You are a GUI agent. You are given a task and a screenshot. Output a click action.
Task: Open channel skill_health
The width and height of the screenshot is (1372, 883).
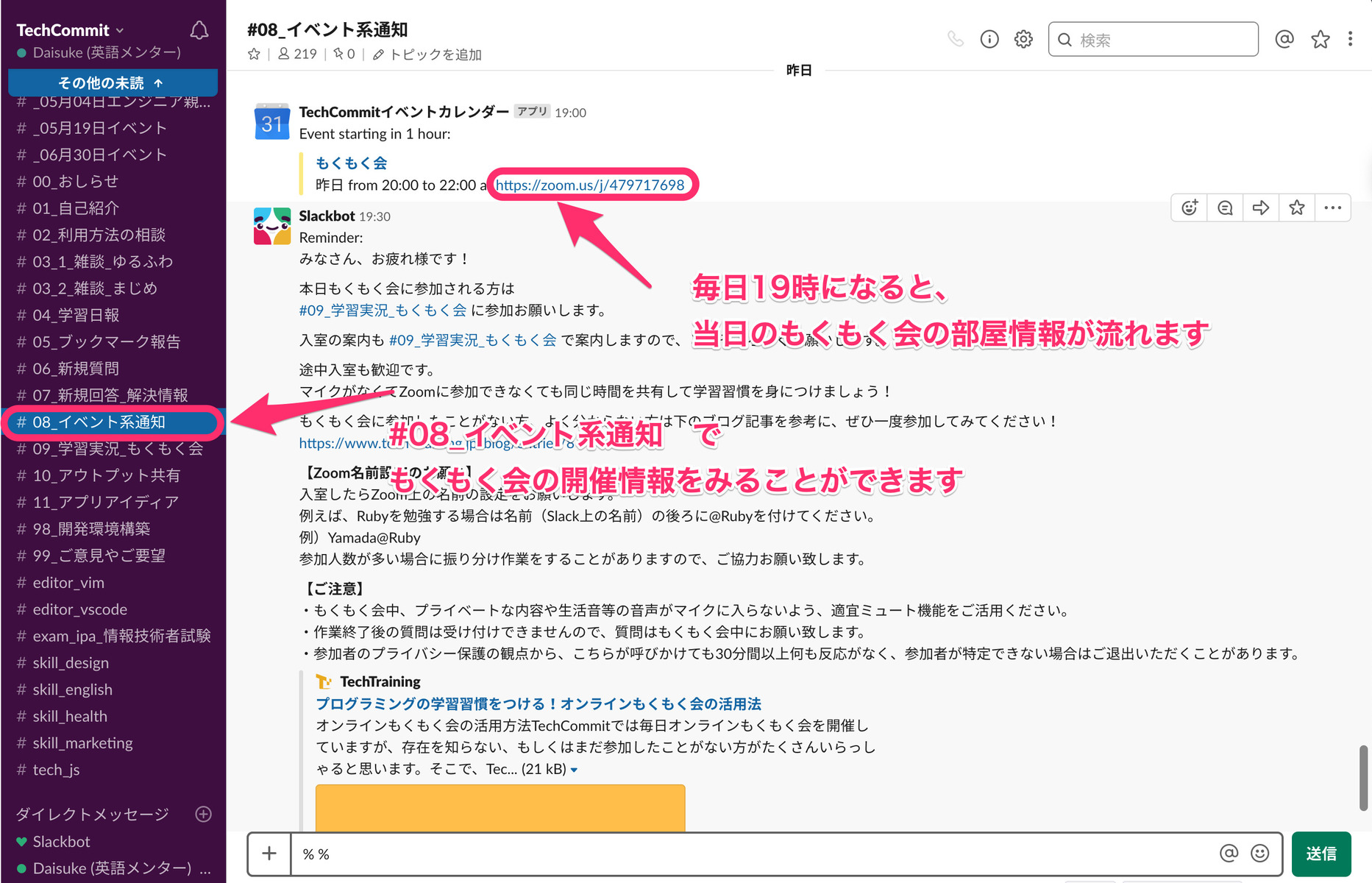pyautogui.click(x=113, y=716)
